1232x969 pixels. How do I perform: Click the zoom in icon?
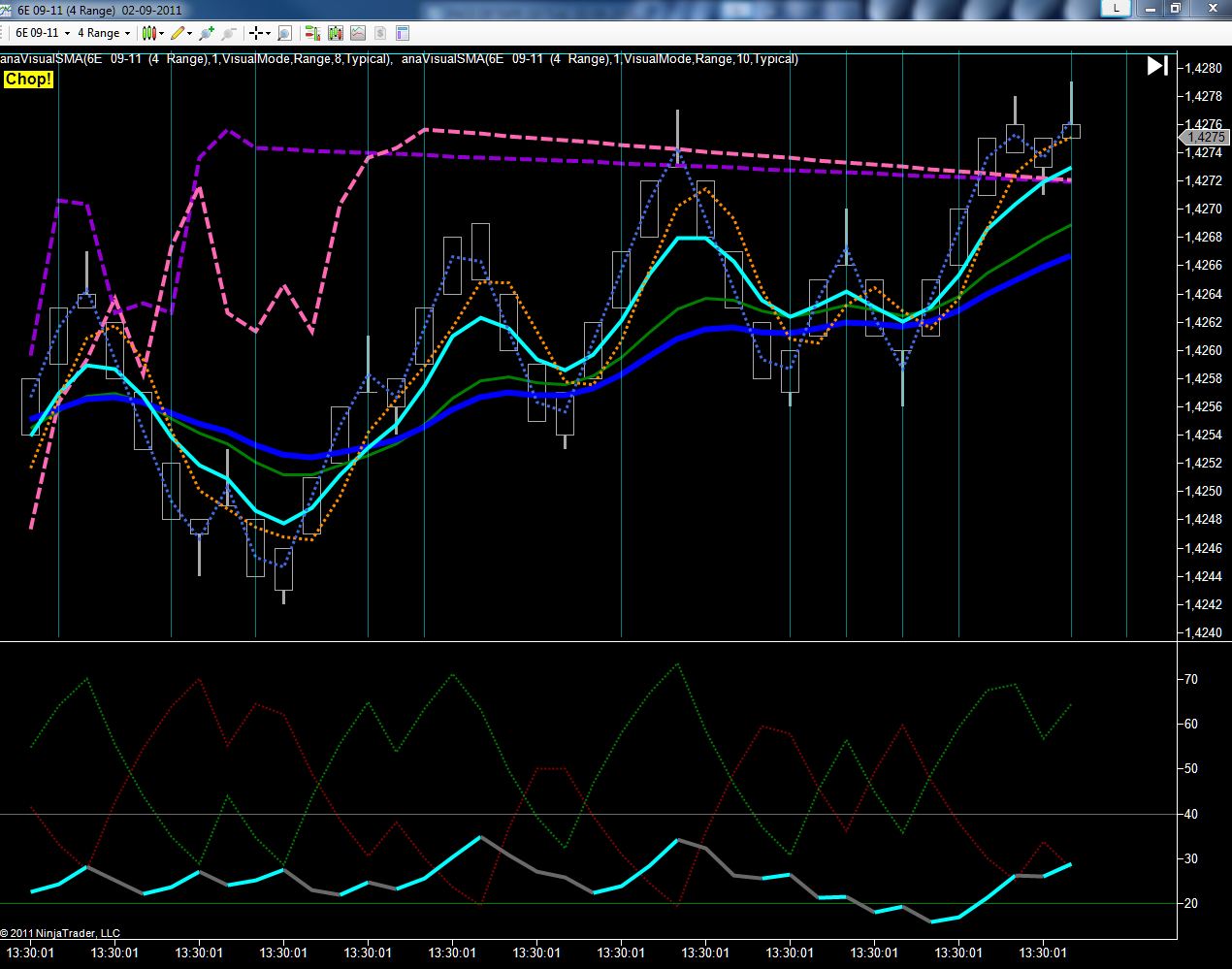[206, 33]
